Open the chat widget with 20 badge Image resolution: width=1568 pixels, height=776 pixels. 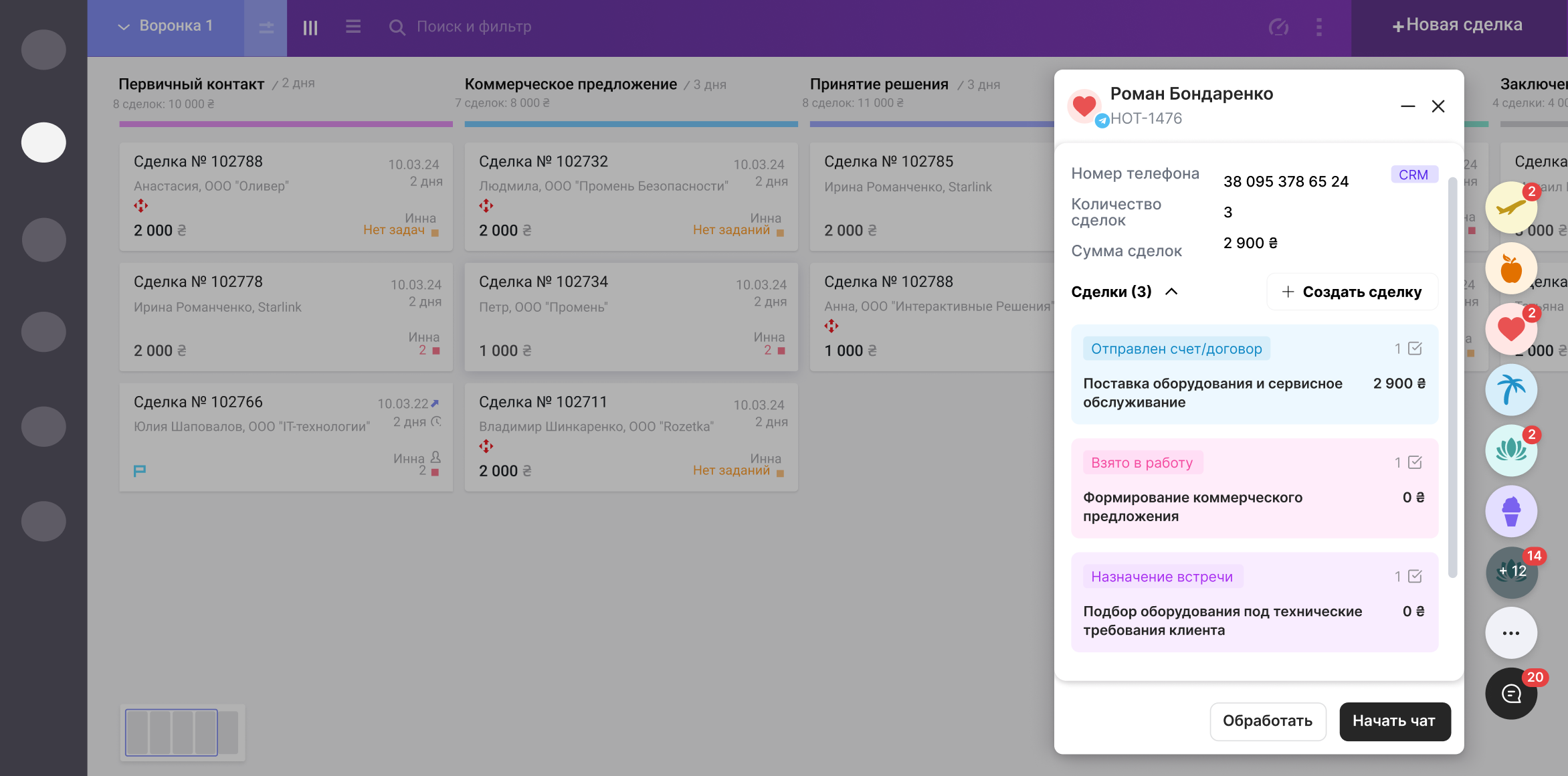point(1510,694)
